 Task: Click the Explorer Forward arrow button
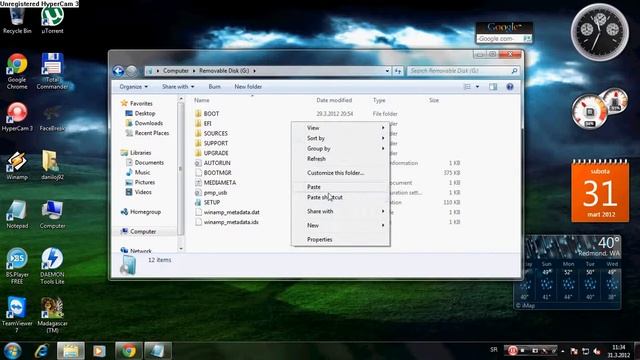point(131,71)
